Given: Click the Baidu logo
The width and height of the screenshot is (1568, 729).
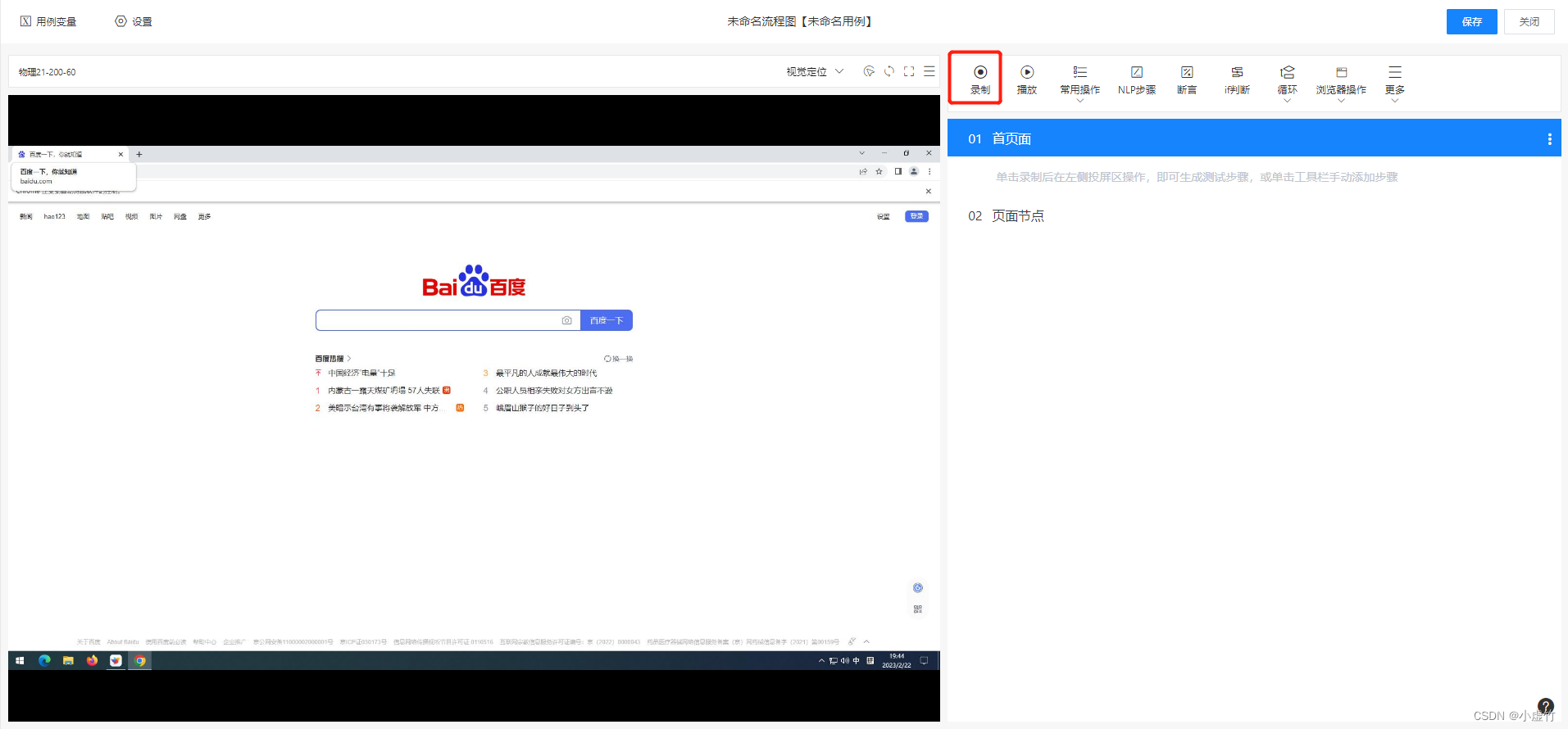Looking at the screenshot, I should coord(474,281).
